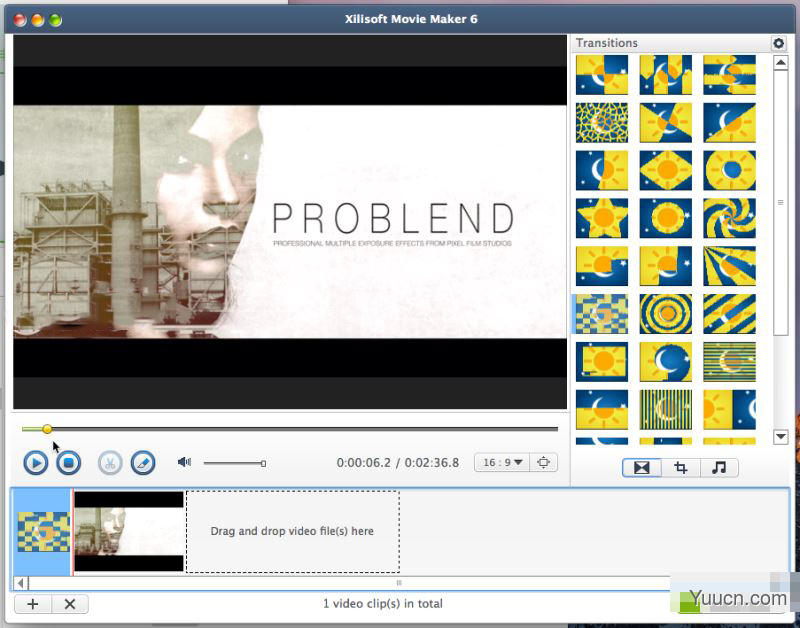Switch to the Transitions tab
The image size is (800, 628).
coord(641,467)
